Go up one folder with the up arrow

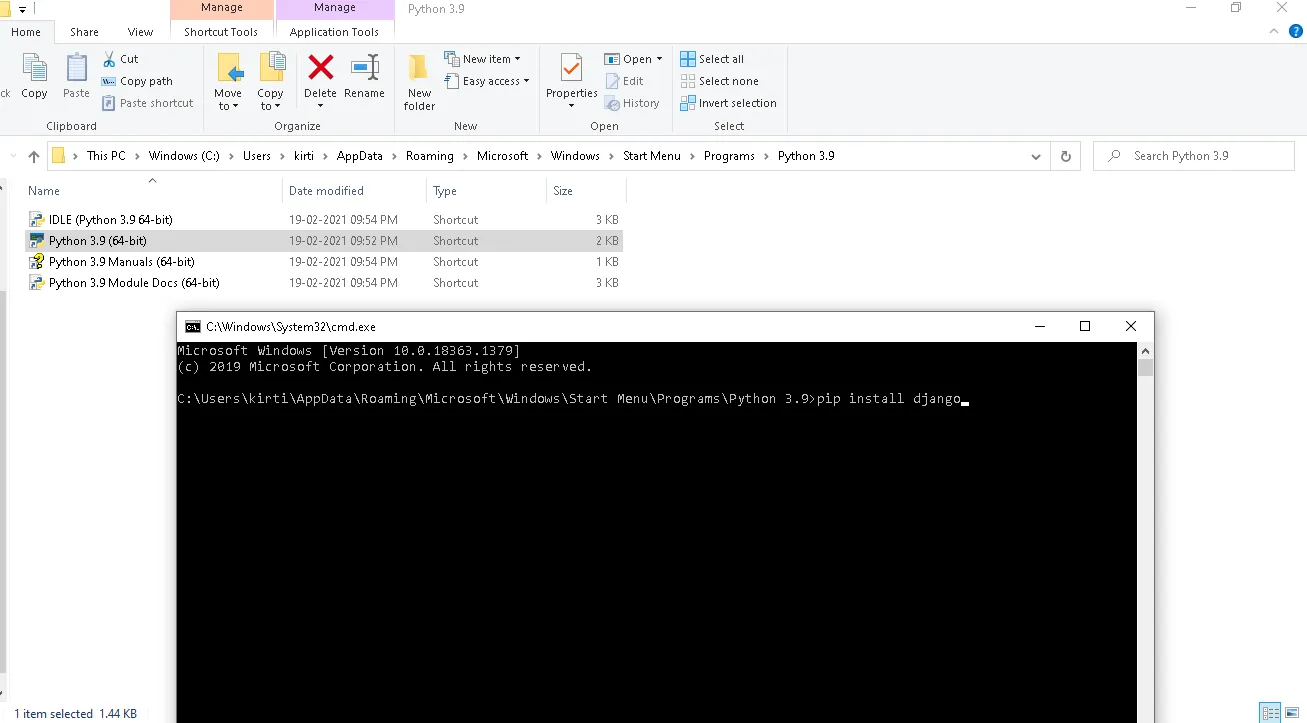34,156
